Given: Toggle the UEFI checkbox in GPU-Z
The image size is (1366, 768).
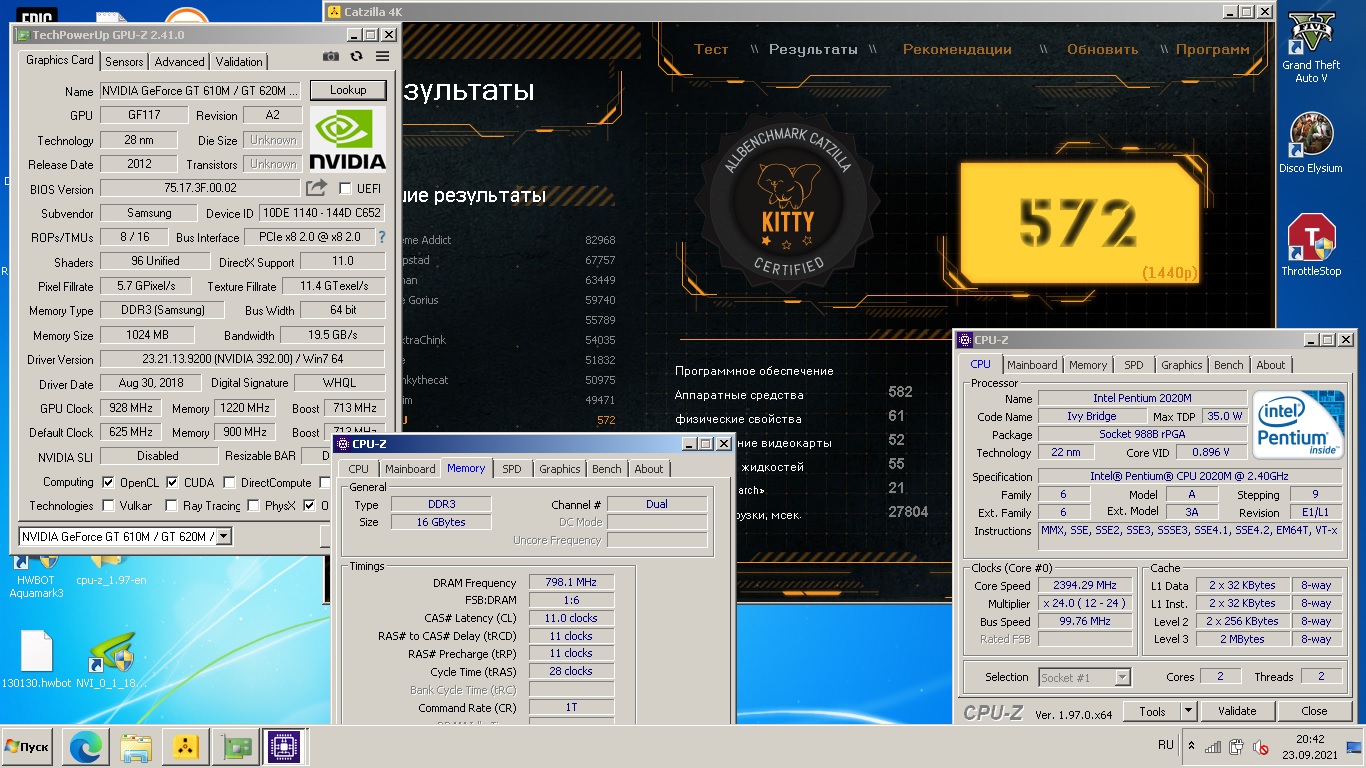Looking at the screenshot, I should tap(345, 188).
